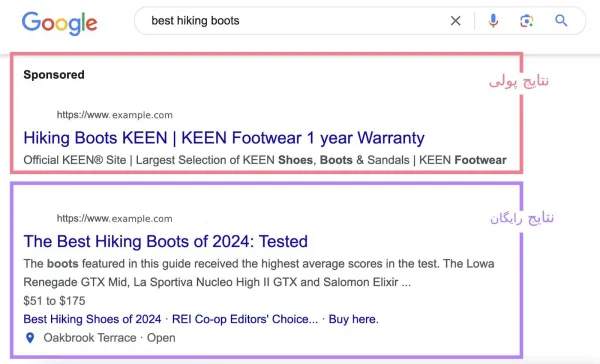Submit the search with the magnifier icon
This screenshot has width=600, height=364.
pyautogui.click(x=561, y=21)
